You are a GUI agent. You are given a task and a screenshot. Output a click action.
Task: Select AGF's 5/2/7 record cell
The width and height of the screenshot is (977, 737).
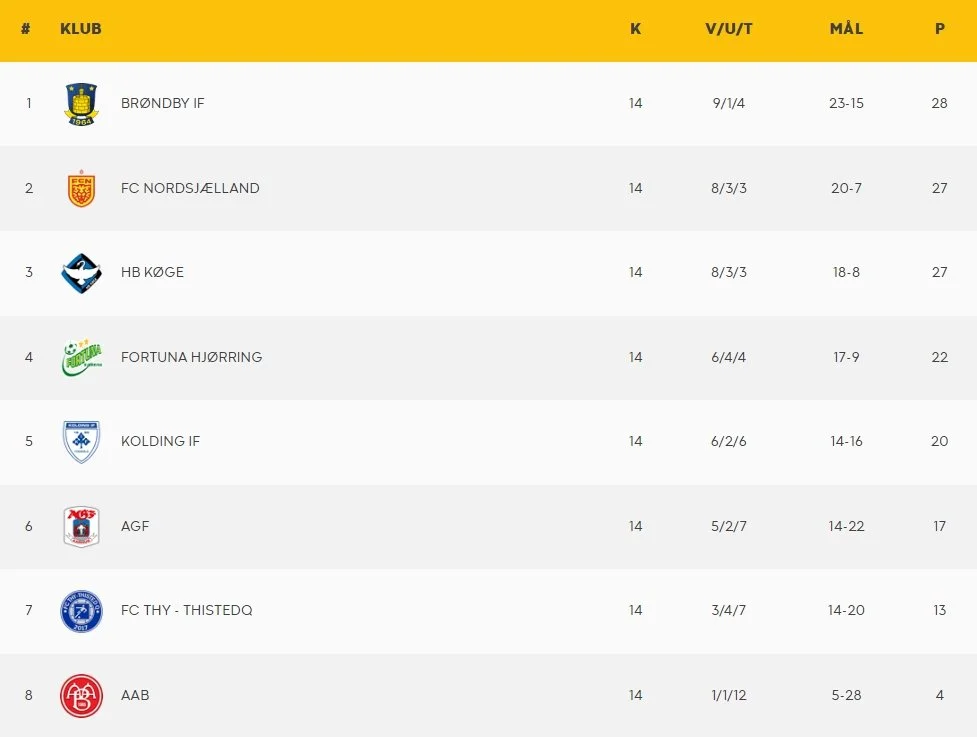(729, 526)
